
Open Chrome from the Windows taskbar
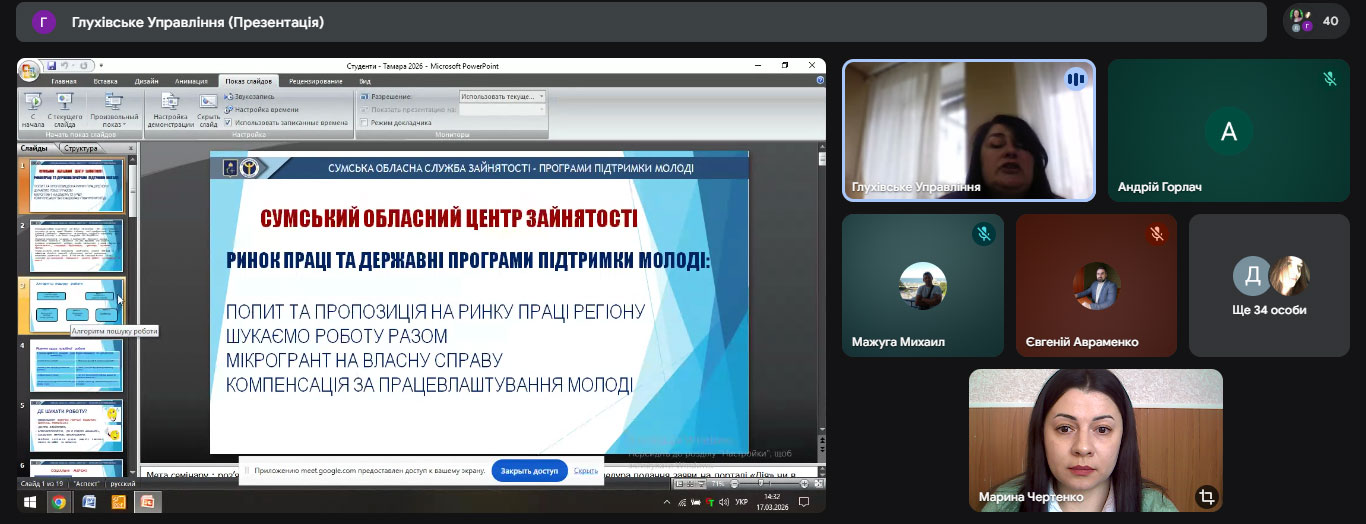tap(59, 502)
